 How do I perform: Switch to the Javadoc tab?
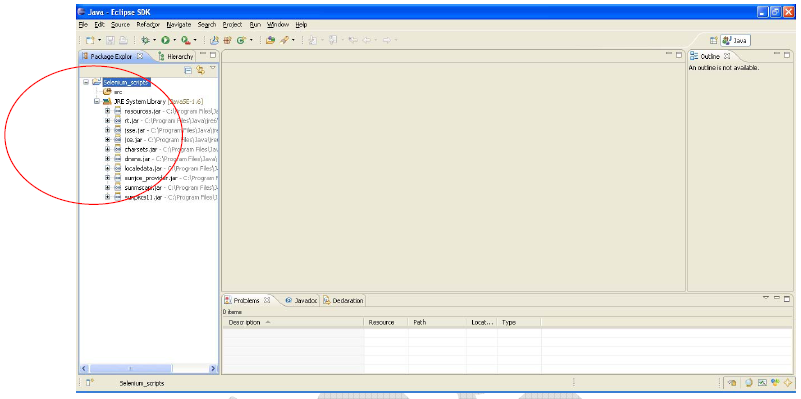tap(301, 301)
